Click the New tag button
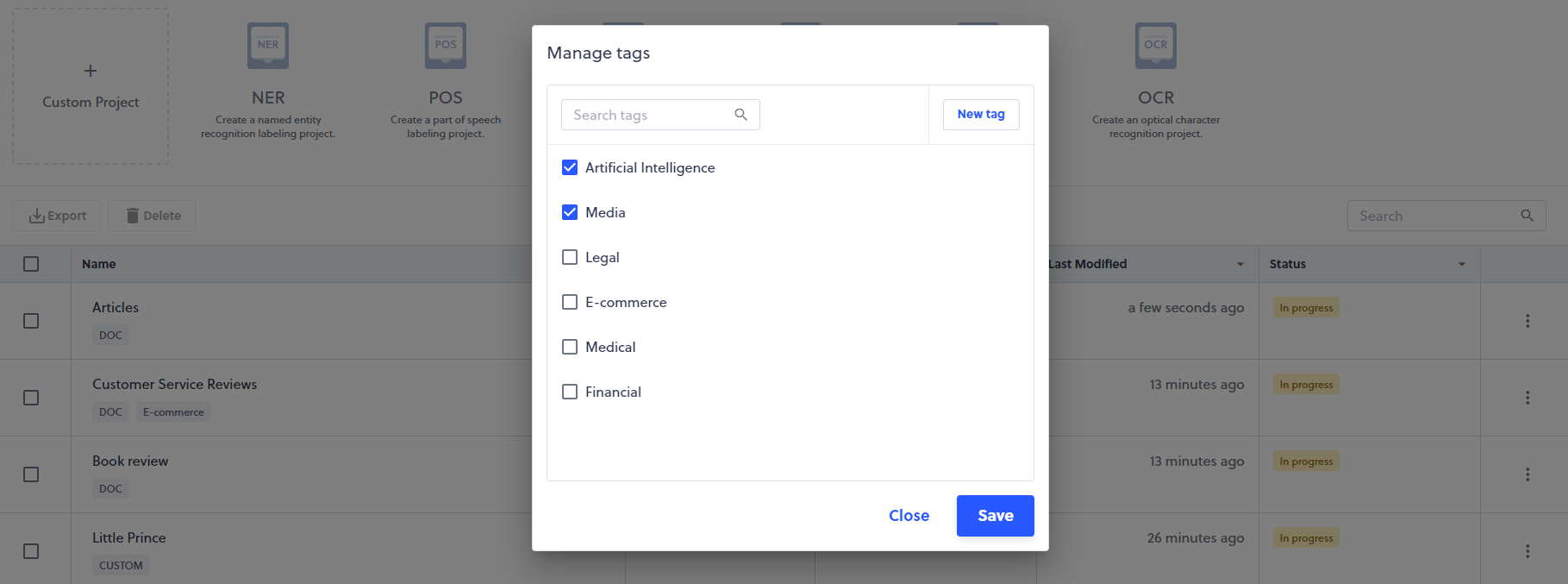1568x584 pixels. 980,115
